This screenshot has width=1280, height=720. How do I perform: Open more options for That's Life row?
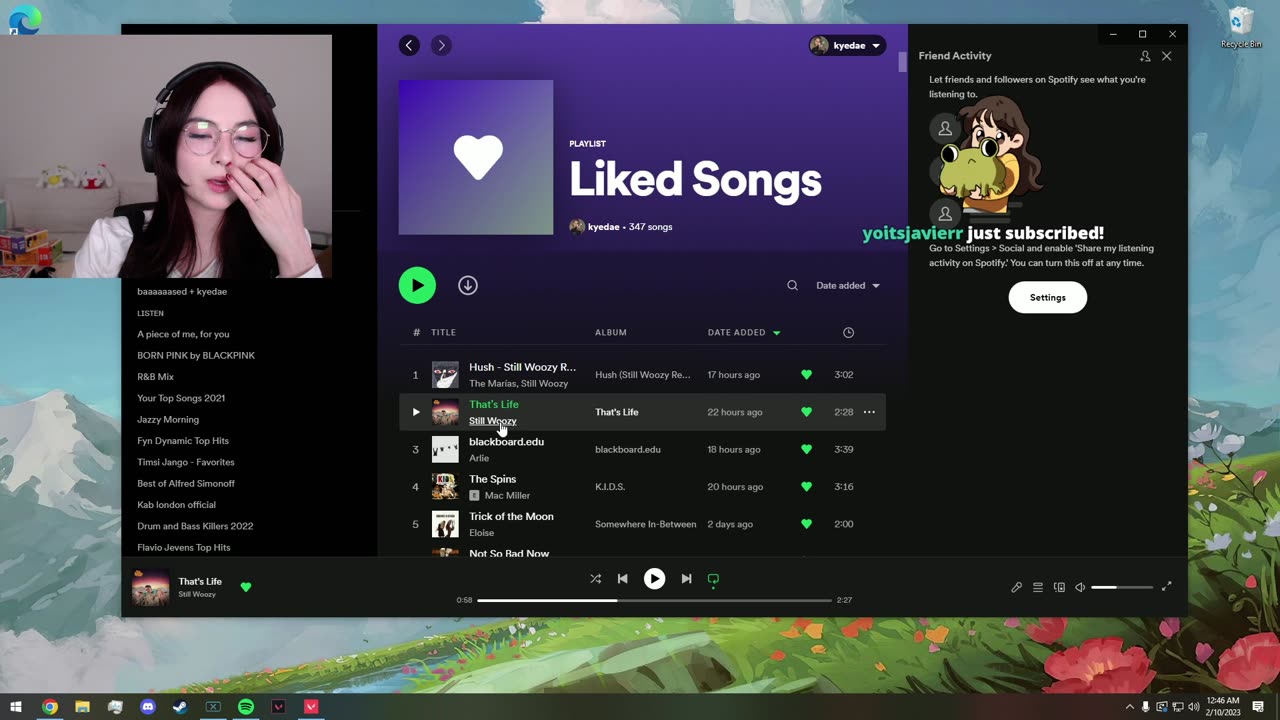click(869, 412)
